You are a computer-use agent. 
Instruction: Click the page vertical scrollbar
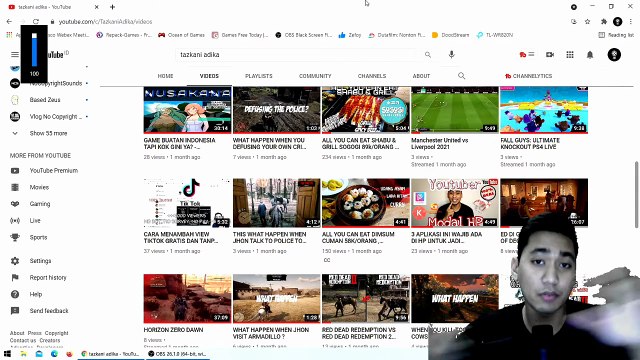pos(636,194)
